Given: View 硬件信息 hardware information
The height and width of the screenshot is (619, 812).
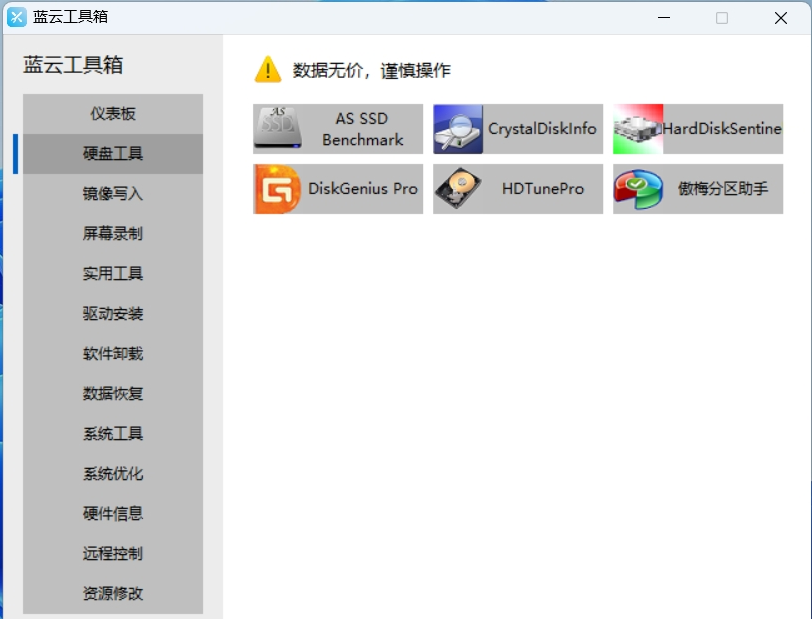Looking at the screenshot, I should tap(111, 513).
